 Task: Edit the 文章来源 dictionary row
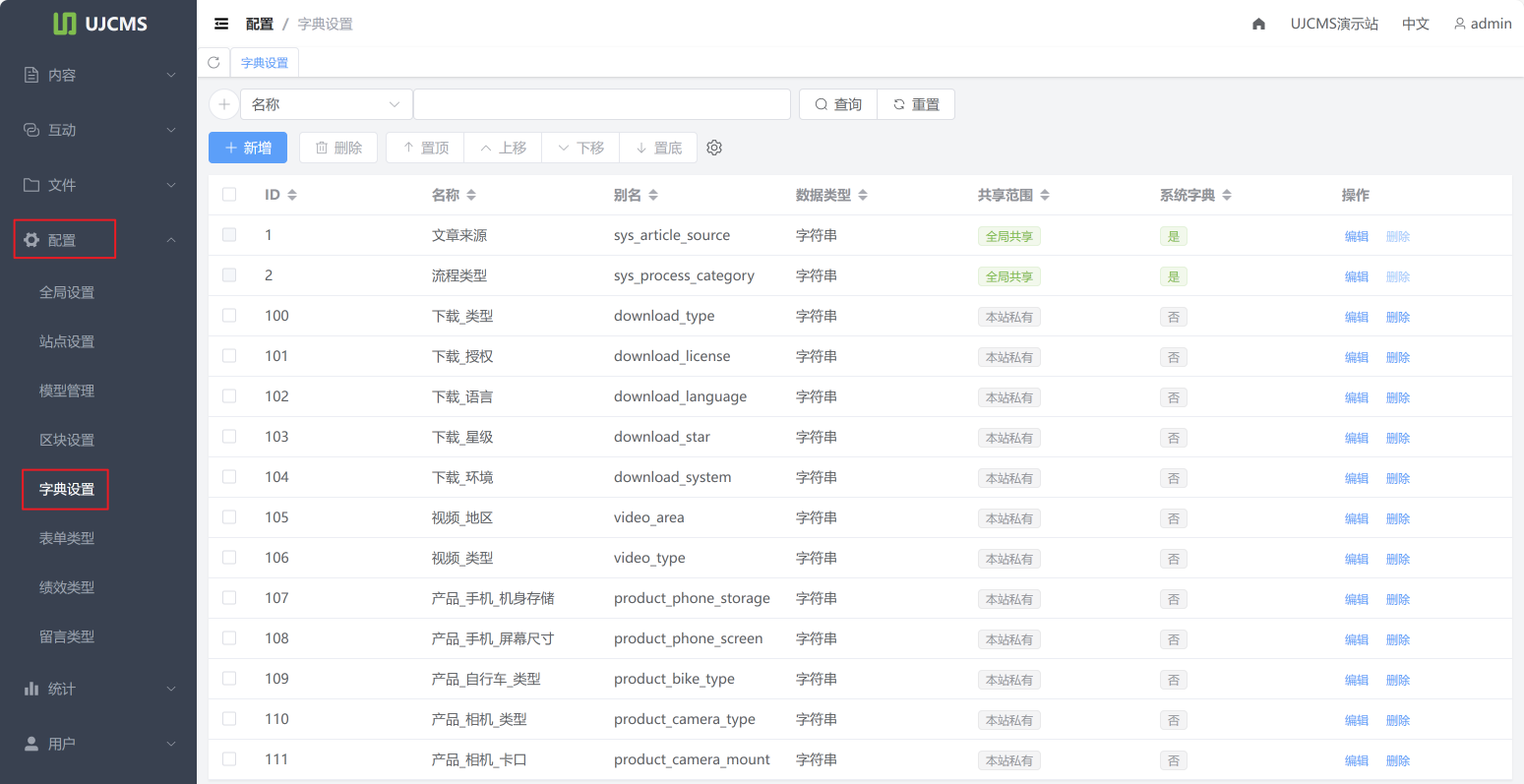pos(1357,236)
